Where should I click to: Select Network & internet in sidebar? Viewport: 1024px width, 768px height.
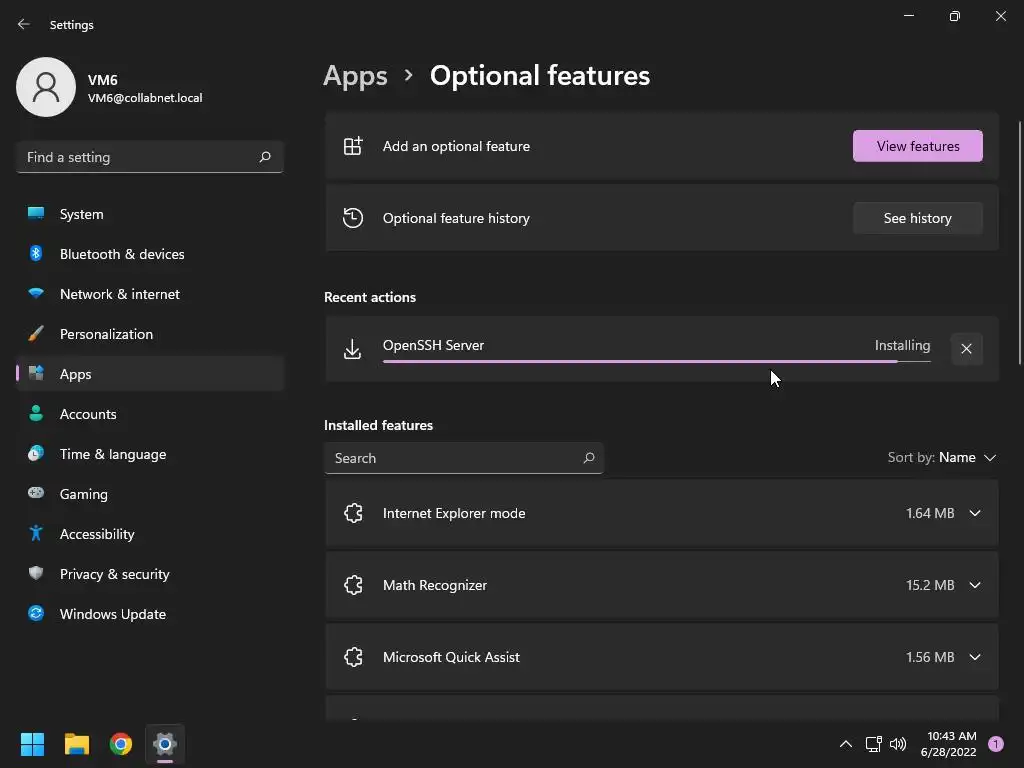(119, 294)
